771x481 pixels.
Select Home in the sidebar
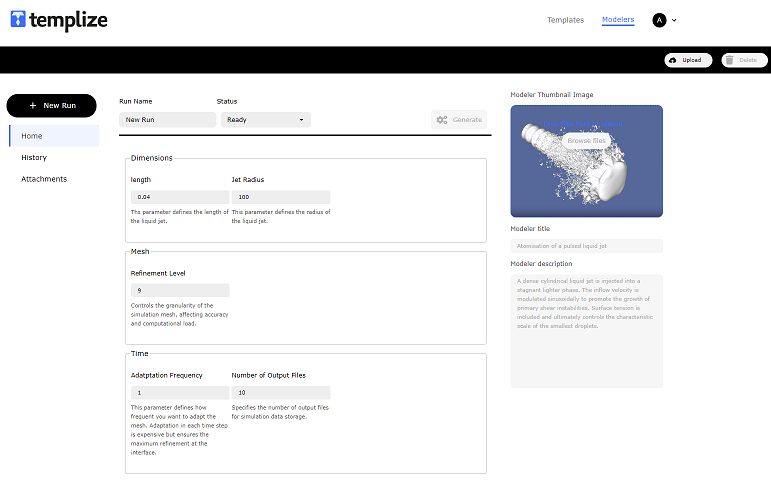coord(54,136)
